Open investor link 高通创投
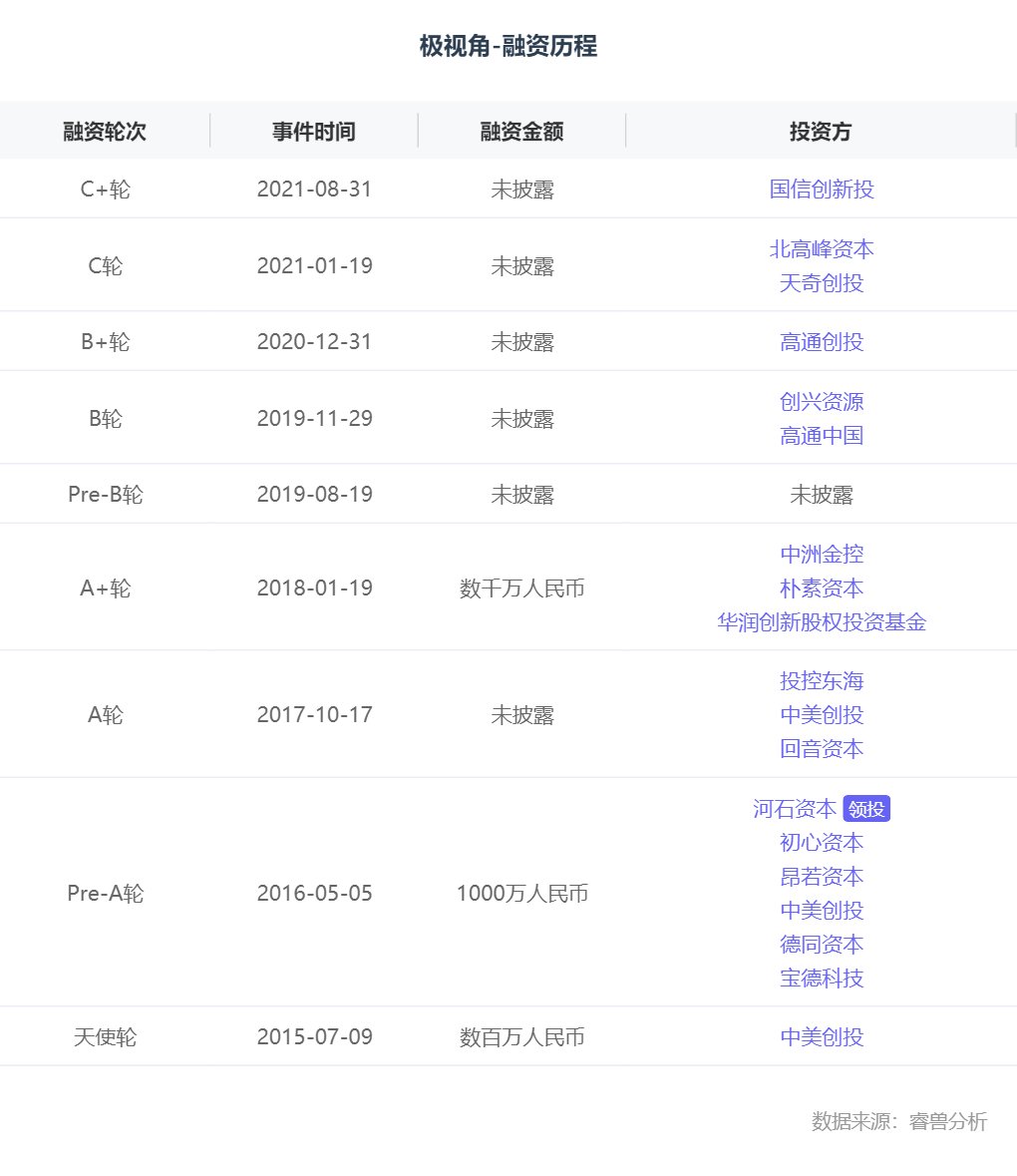This screenshot has height=1176, width=1017. pyautogui.click(x=822, y=342)
